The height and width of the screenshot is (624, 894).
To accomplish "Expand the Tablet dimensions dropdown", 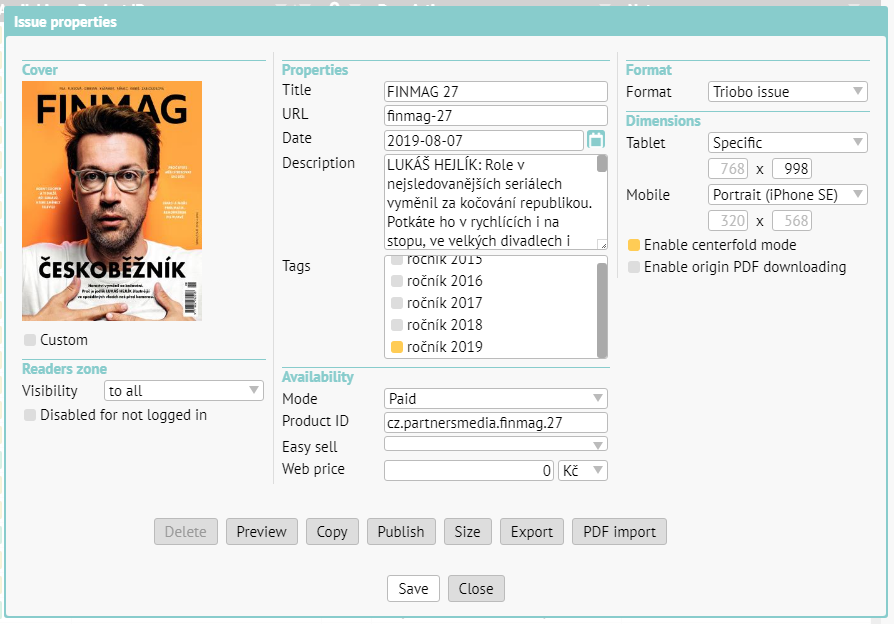I will [x=787, y=143].
